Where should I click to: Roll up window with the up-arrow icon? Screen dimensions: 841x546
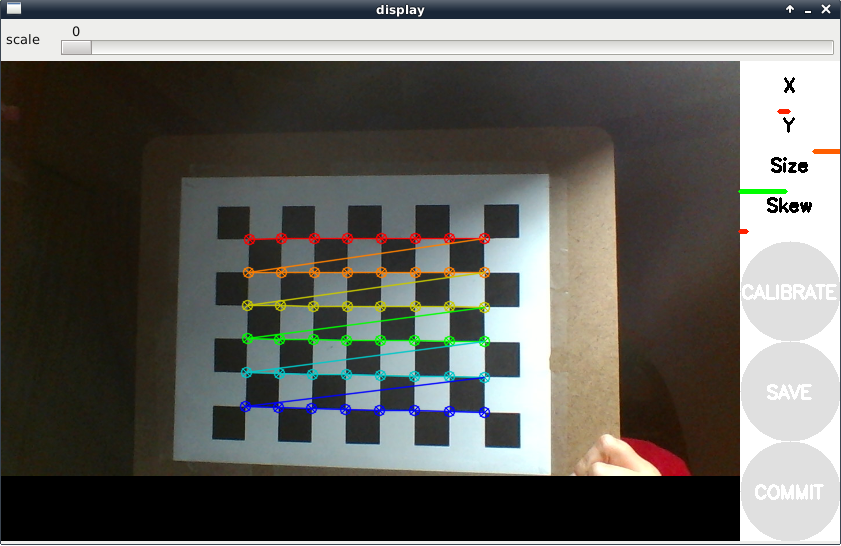tap(790, 10)
